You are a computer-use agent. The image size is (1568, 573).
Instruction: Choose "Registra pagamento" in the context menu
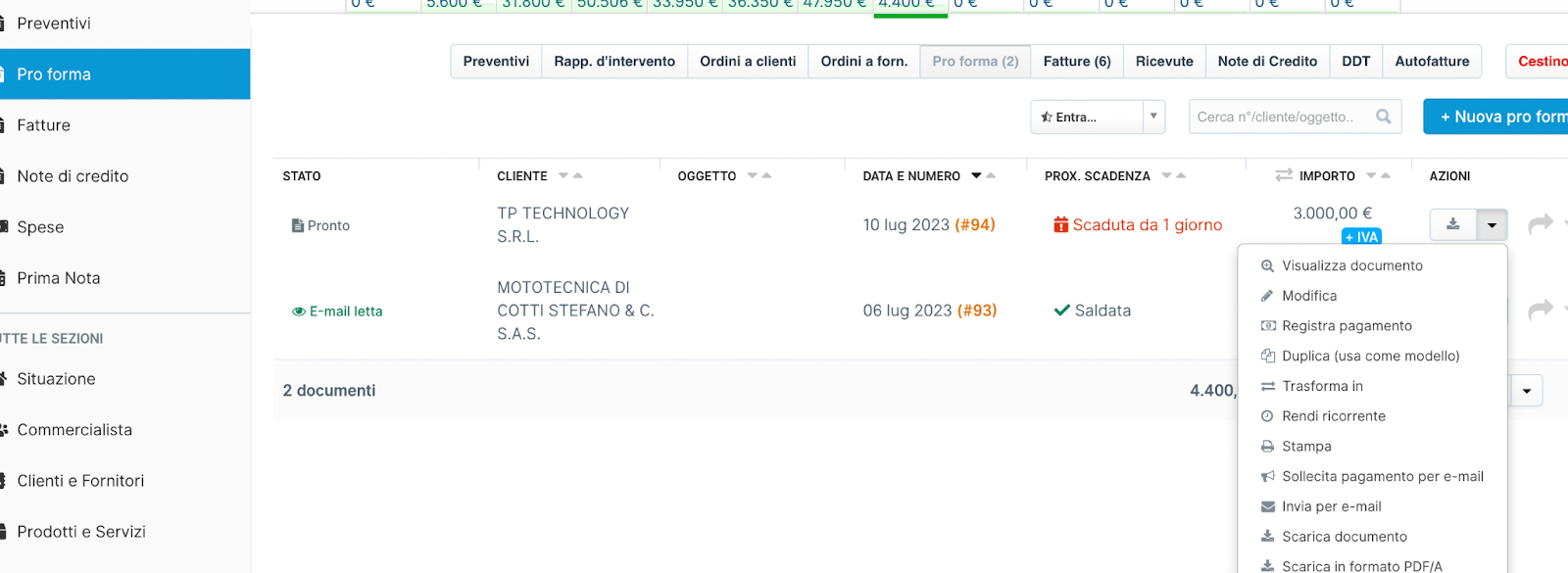click(x=1347, y=325)
